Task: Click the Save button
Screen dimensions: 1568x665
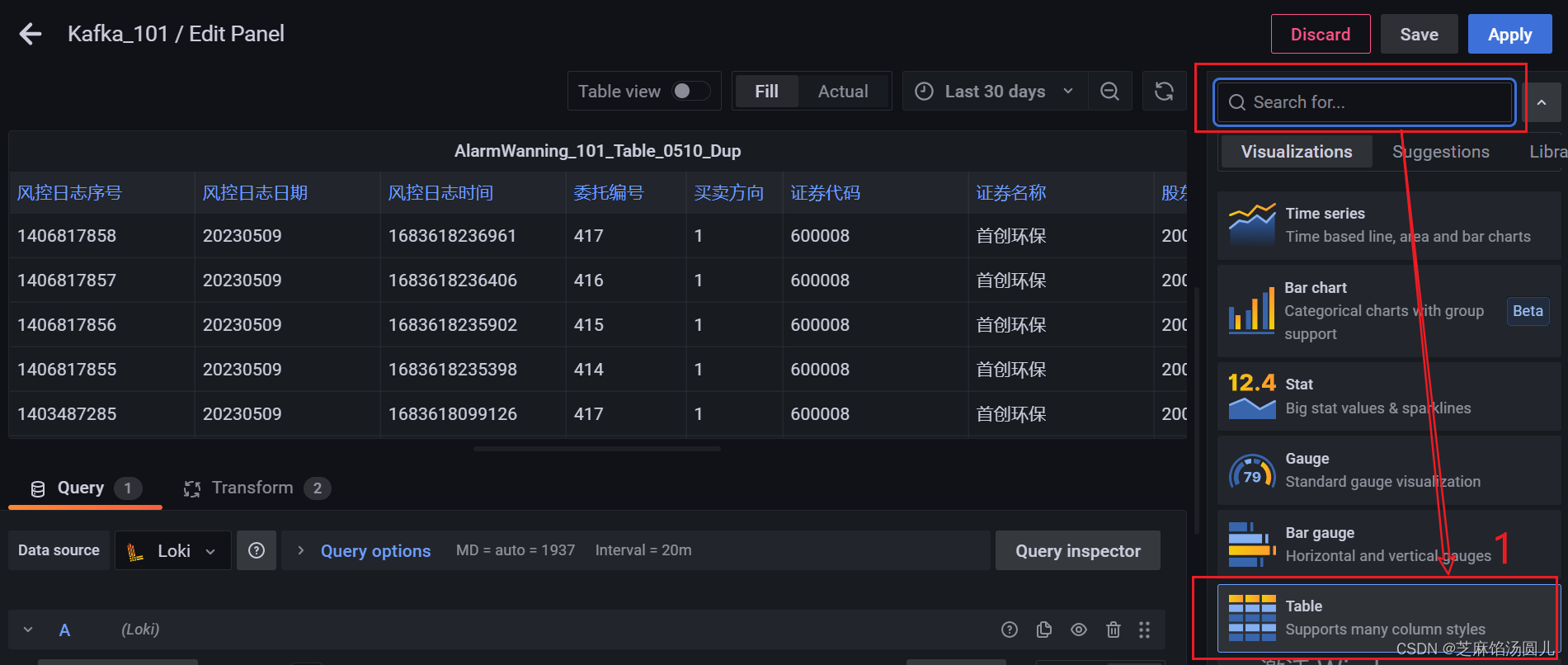Action: [1419, 34]
